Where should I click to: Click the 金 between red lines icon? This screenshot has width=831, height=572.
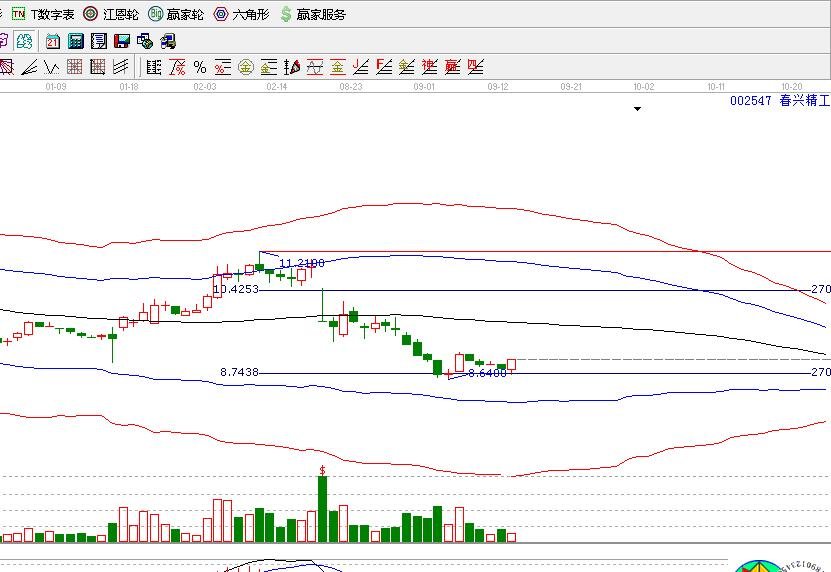point(338,67)
